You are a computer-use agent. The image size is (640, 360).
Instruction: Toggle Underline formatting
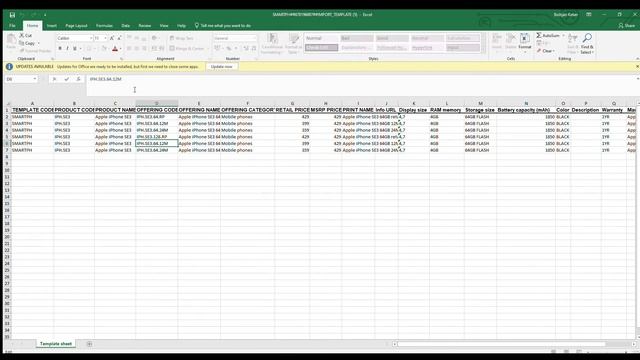pos(75,49)
